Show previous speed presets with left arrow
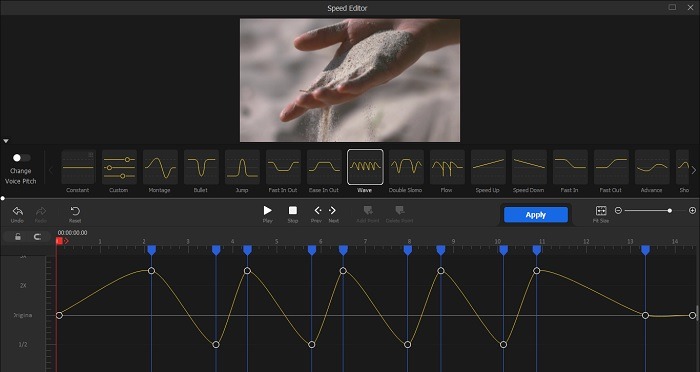The image size is (700, 372). (51, 170)
